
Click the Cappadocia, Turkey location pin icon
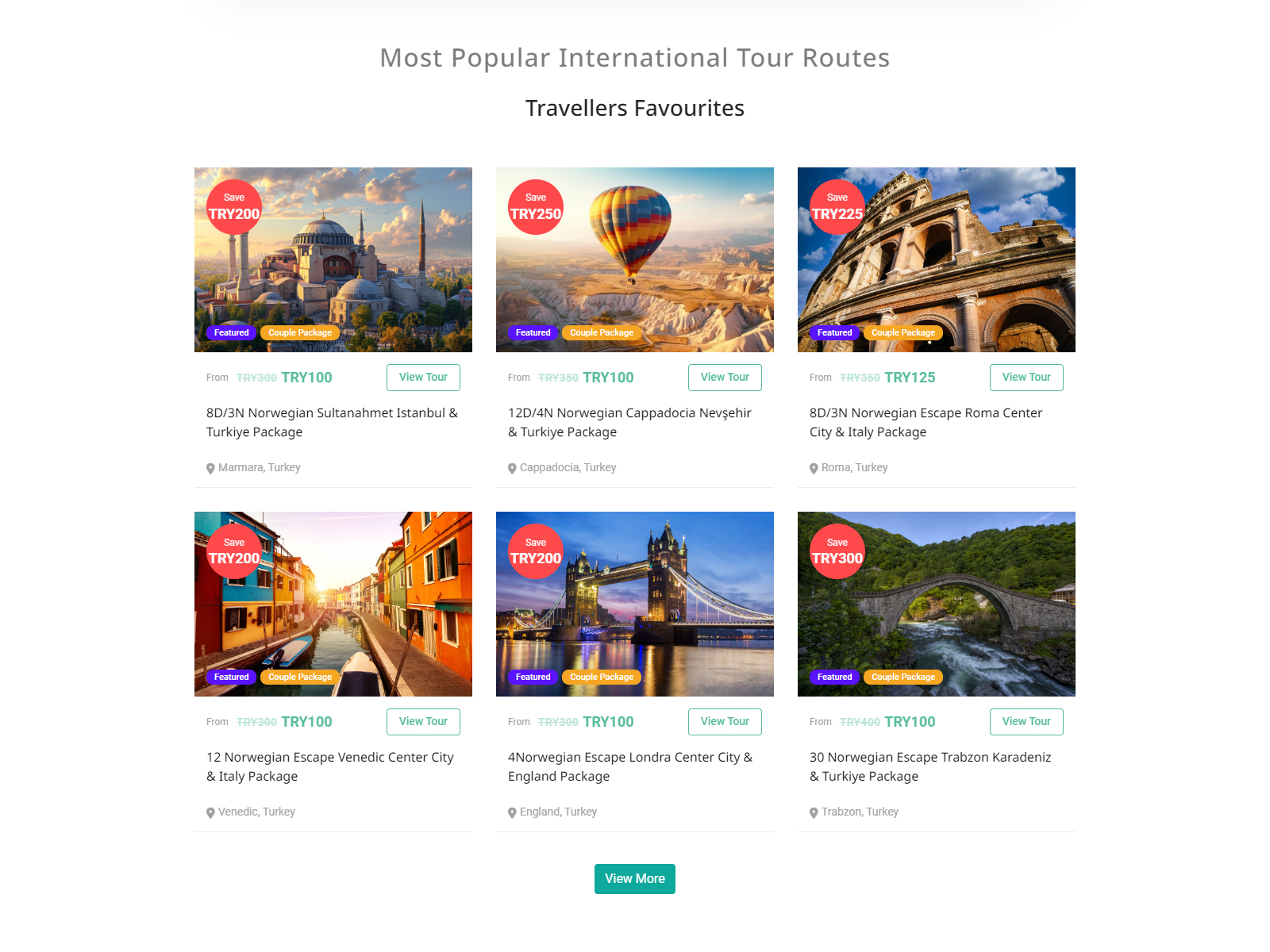click(512, 468)
